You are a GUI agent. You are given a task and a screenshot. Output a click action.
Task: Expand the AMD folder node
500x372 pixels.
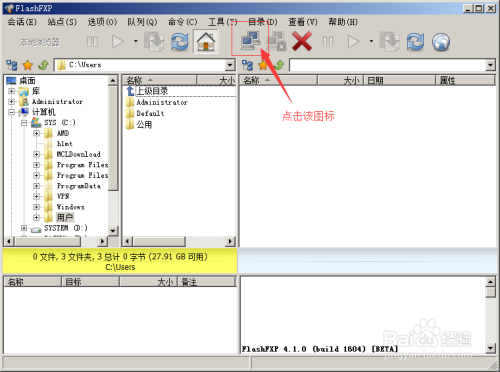coord(36,133)
